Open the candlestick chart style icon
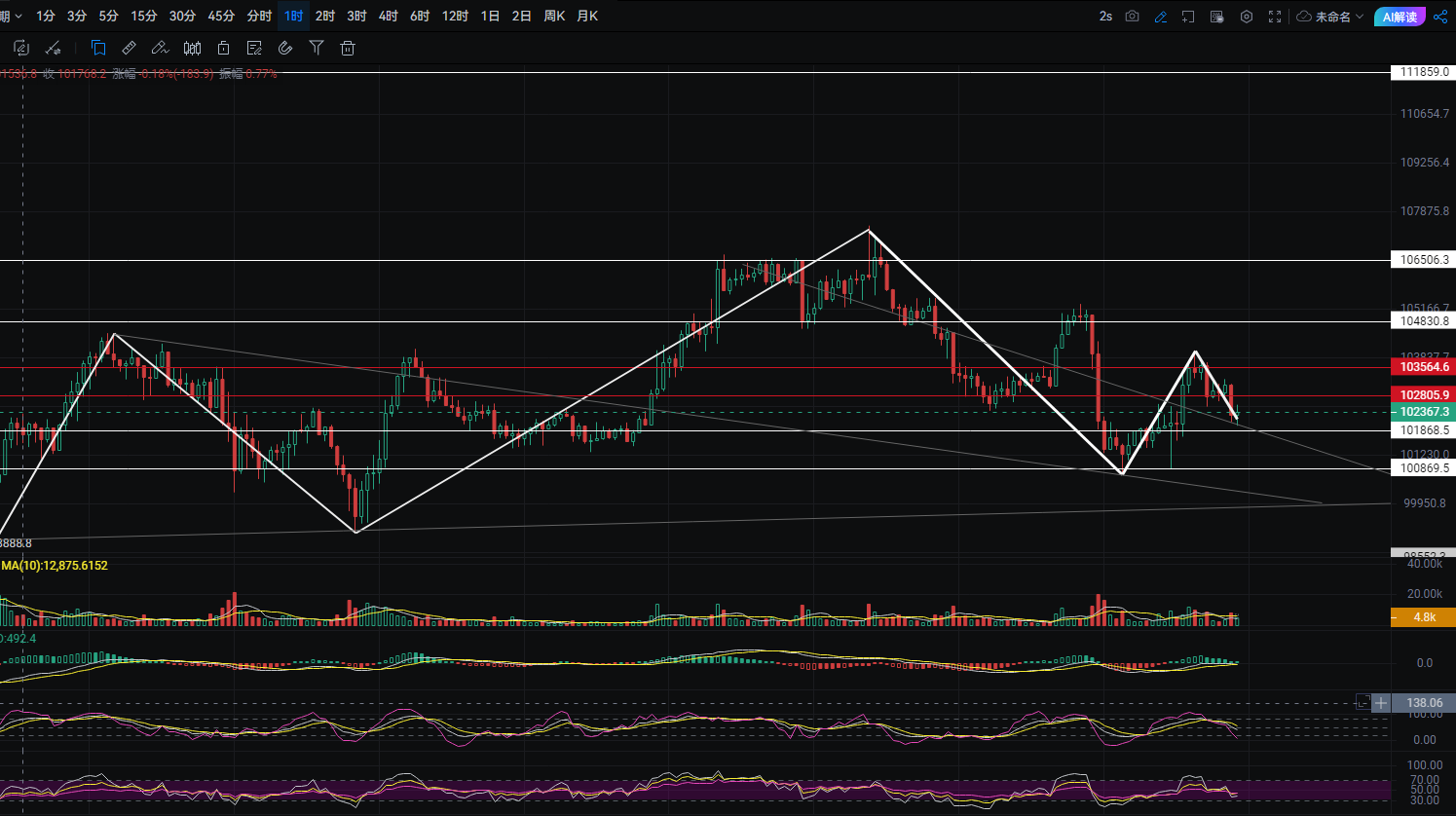 pos(193,48)
